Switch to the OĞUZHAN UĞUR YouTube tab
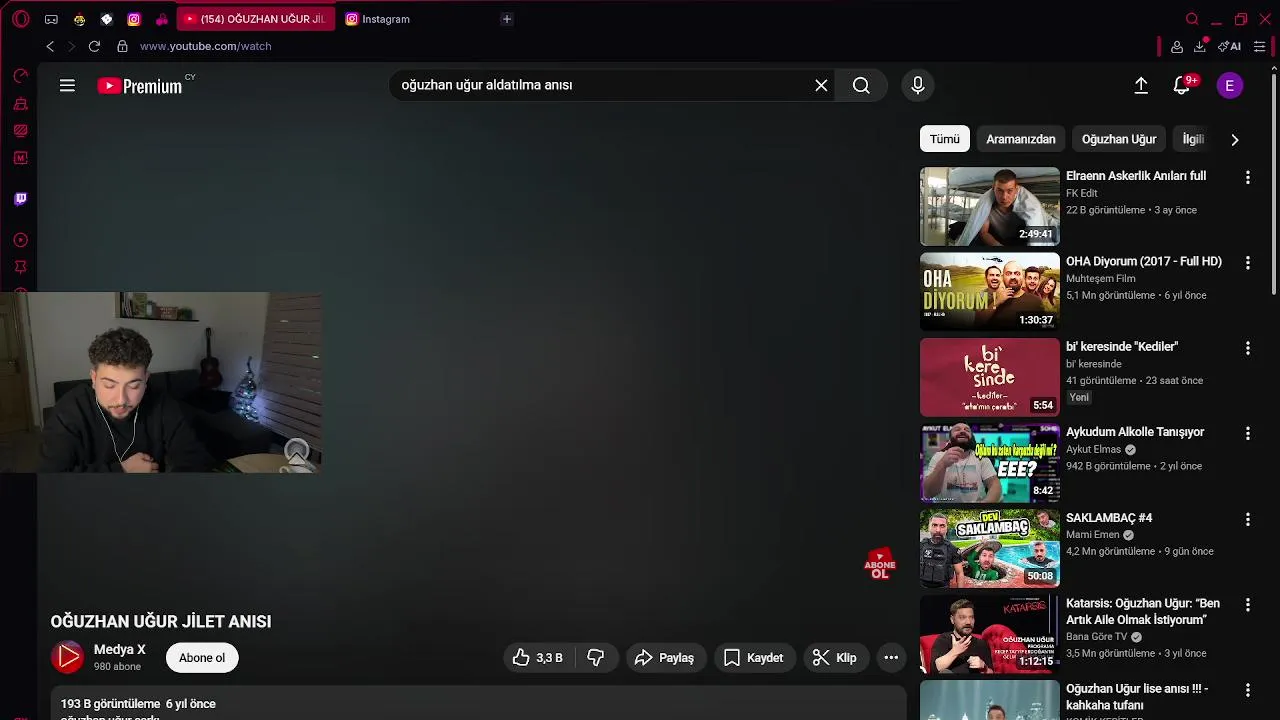Image resolution: width=1280 pixels, height=720 pixels. tap(256, 19)
